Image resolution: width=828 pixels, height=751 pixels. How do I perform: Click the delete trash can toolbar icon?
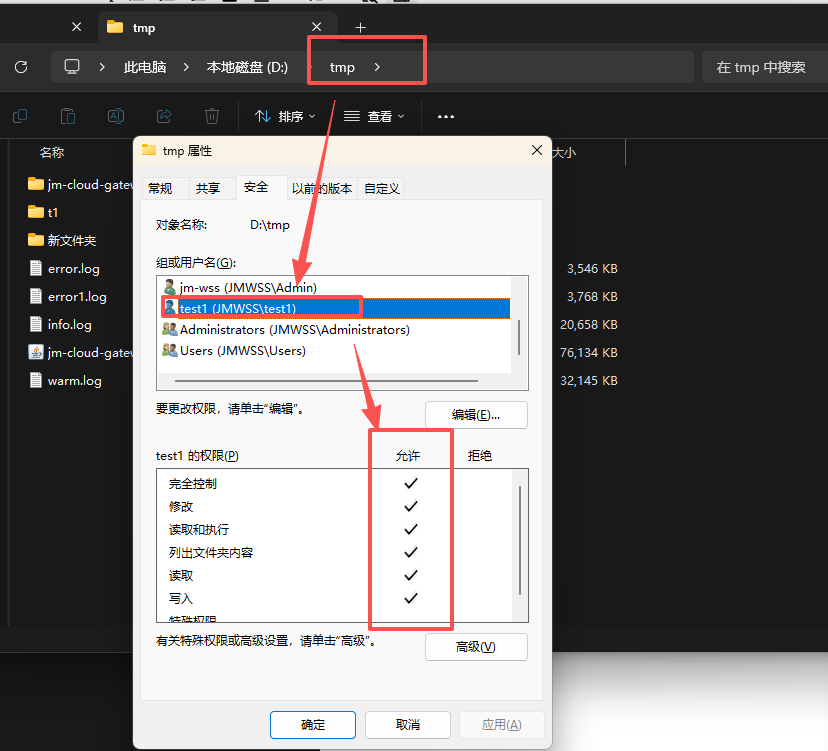point(212,116)
